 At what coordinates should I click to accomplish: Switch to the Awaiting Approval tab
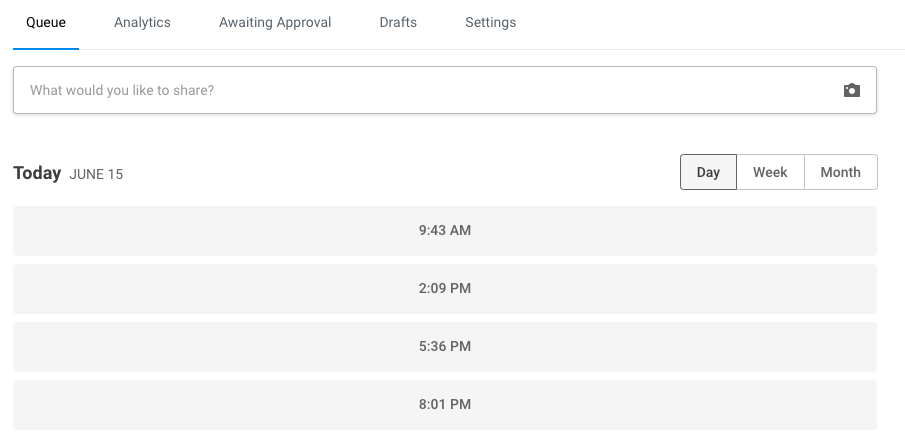(x=275, y=22)
